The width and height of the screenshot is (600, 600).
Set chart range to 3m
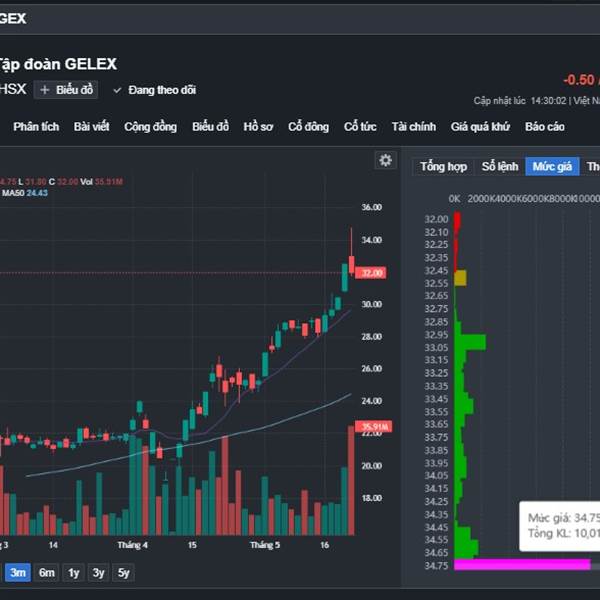coord(18,573)
